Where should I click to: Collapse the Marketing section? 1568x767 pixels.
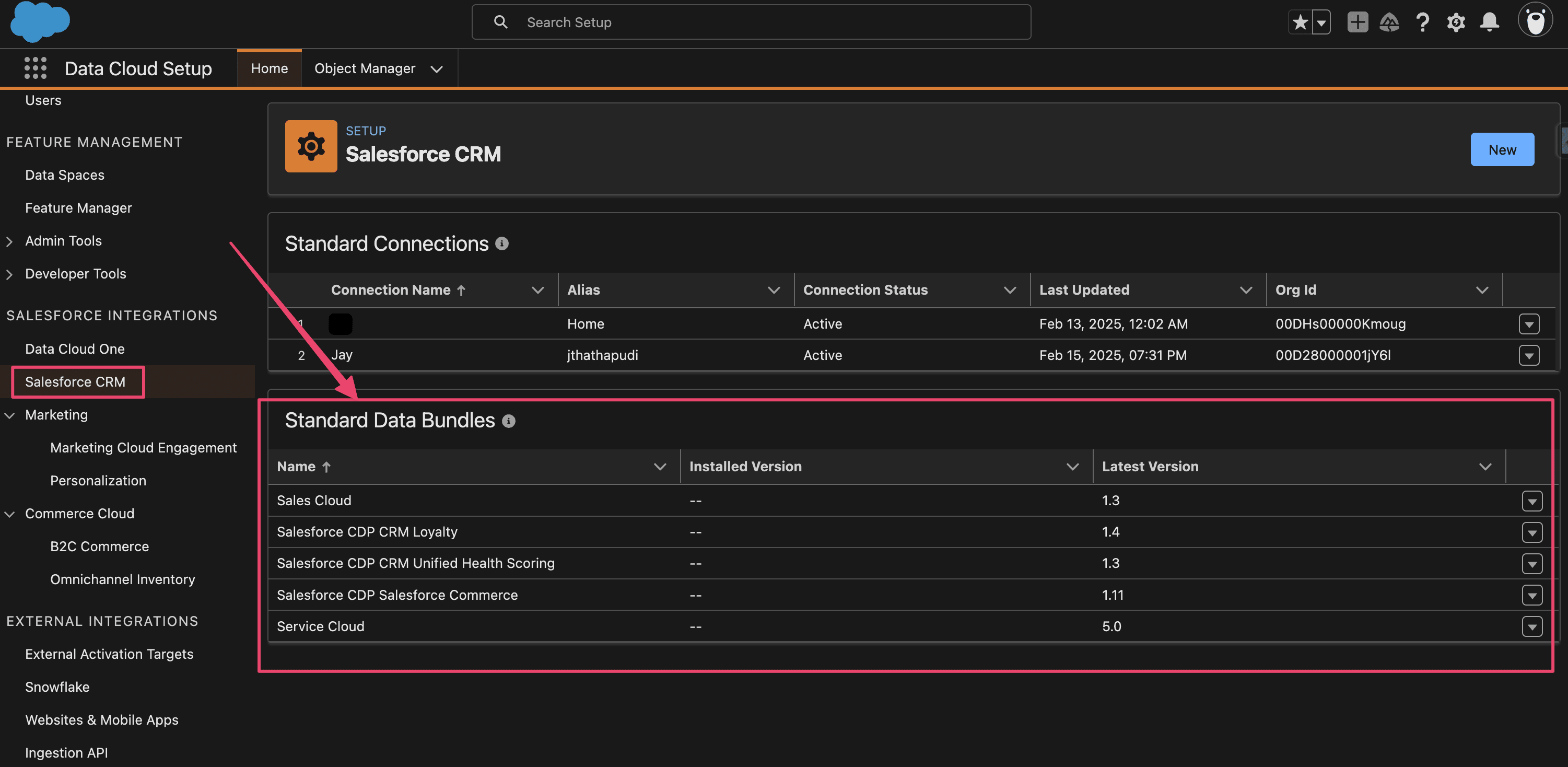10,415
